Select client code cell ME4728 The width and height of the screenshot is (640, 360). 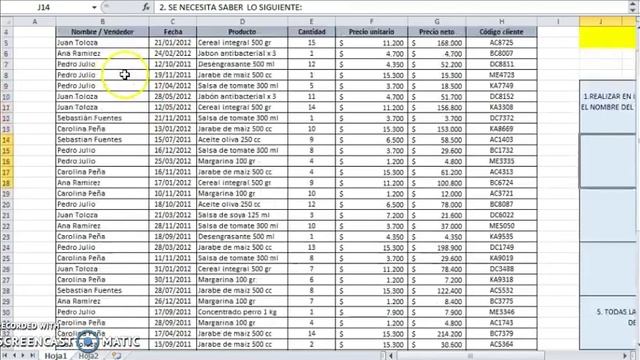tap(502, 75)
